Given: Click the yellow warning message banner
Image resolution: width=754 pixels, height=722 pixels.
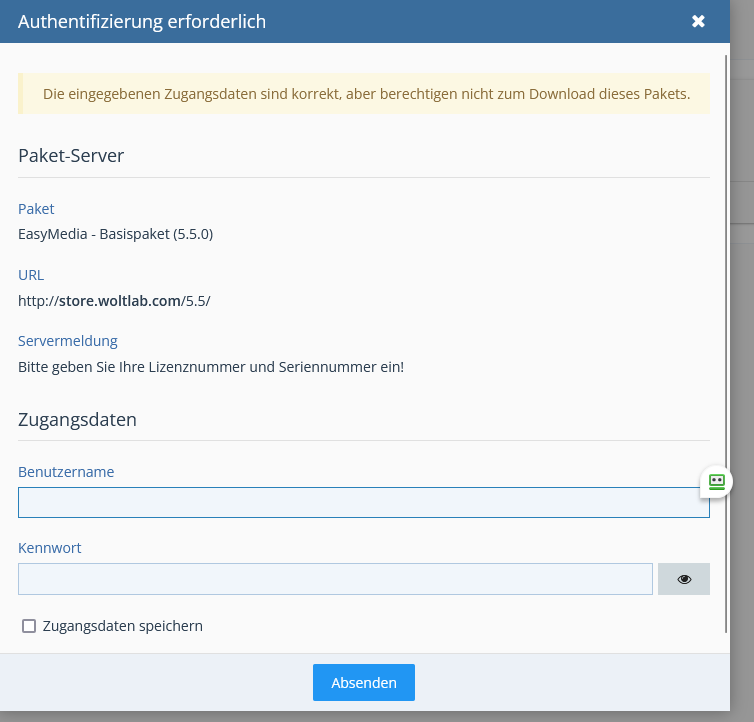Looking at the screenshot, I should pyautogui.click(x=364, y=94).
